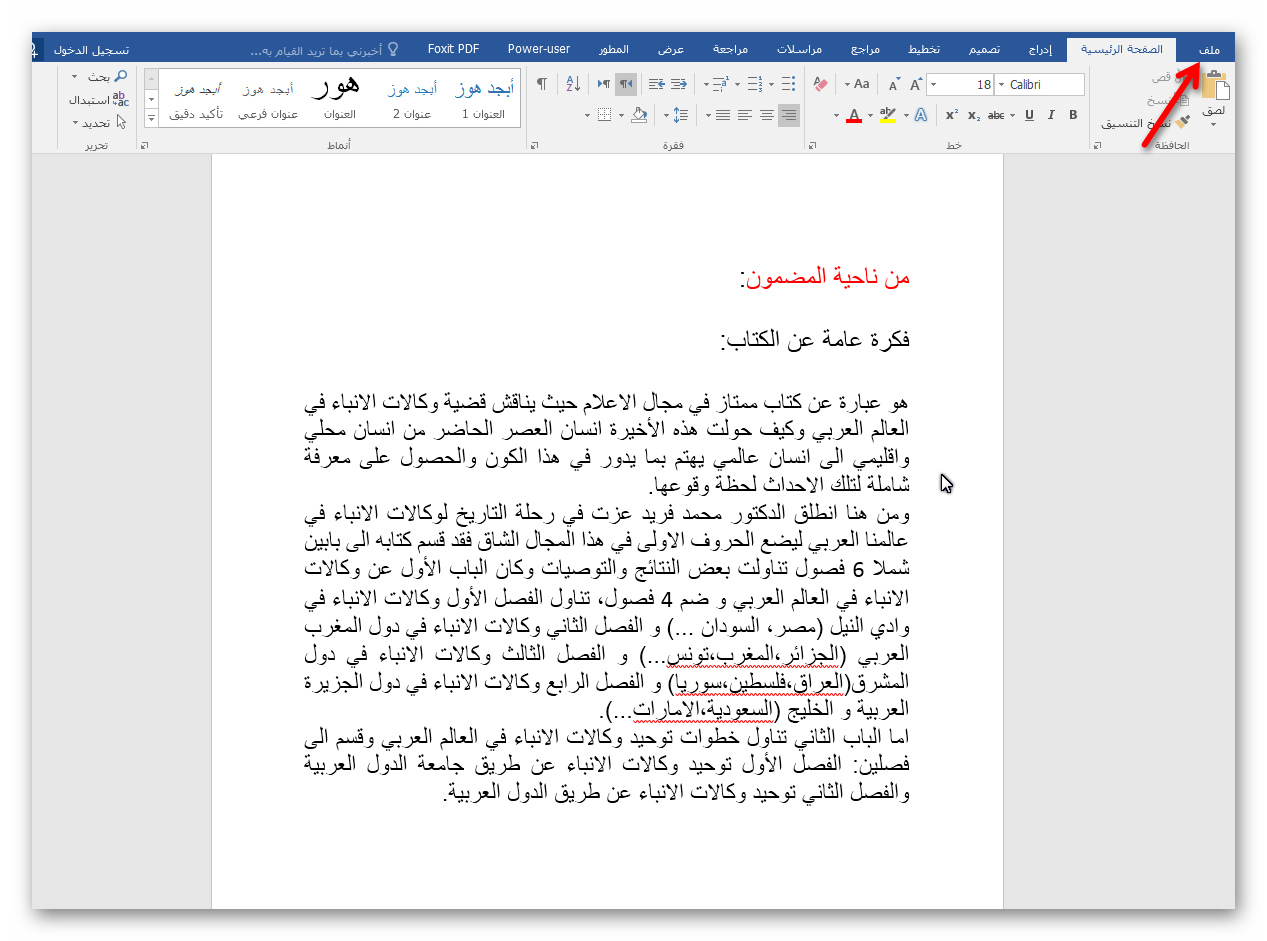Screen dimensions: 1267x941
Task: Apply the Shading paint bucket color
Action: pos(639,115)
